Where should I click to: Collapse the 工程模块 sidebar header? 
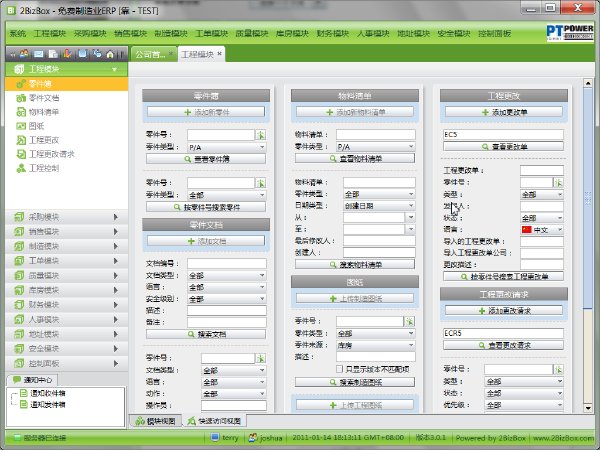(114, 69)
